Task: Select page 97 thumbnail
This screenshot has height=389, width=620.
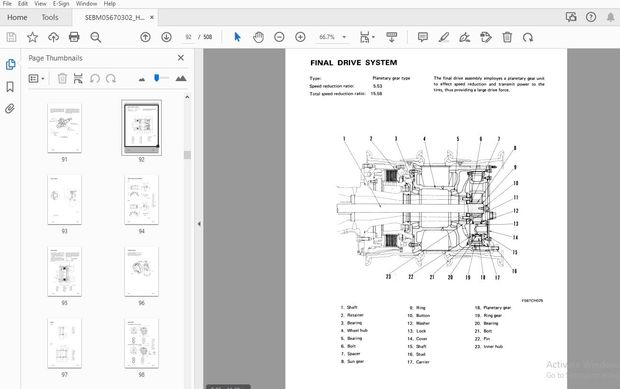Action: click(x=64, y=344)
